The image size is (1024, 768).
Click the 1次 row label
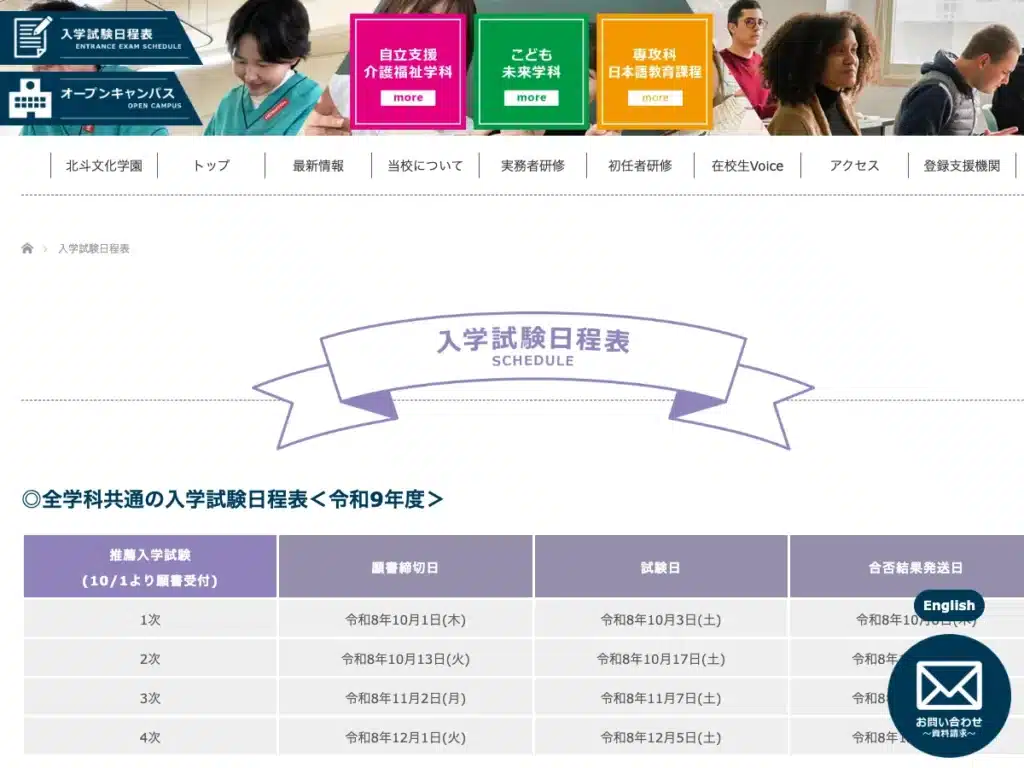pos(150,620)
